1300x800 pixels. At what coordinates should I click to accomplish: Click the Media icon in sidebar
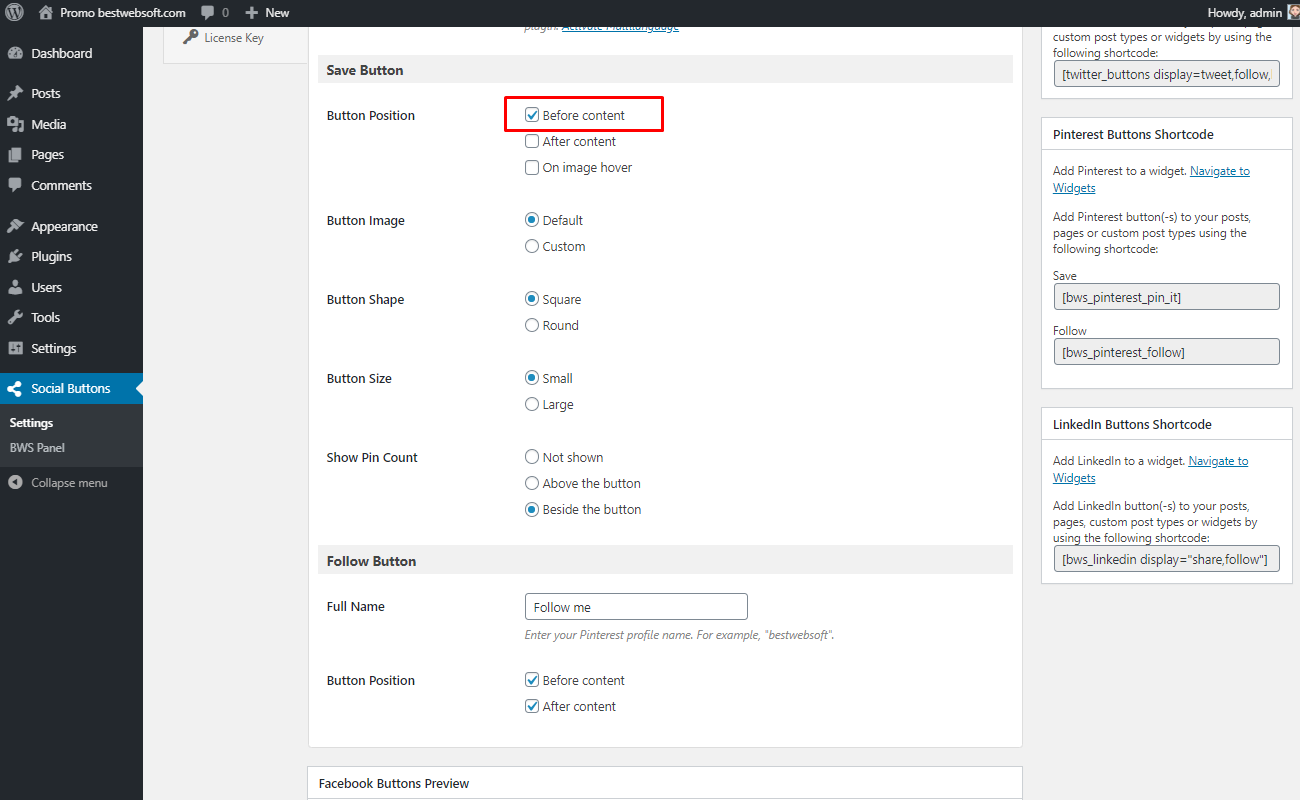(15, 124)
